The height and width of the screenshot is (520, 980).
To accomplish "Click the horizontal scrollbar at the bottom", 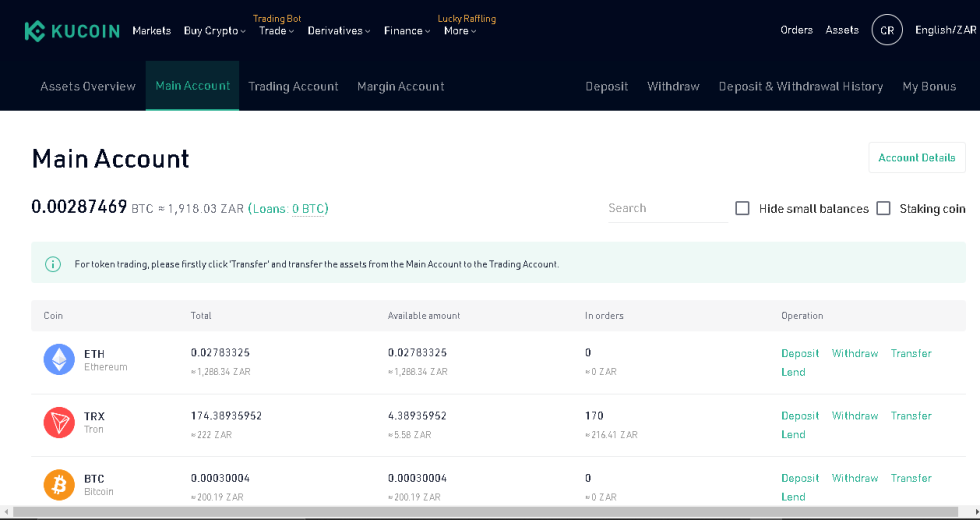I will point(485,512).
